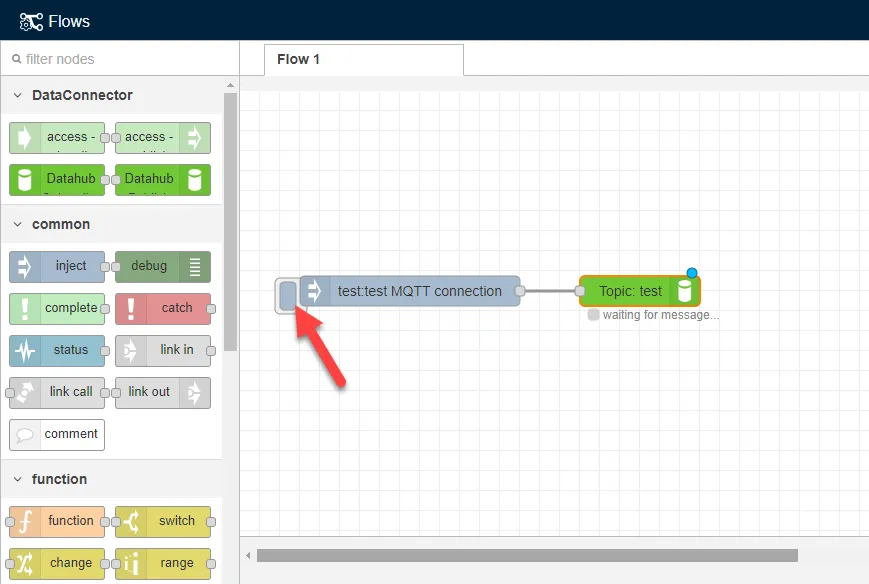Select the comment node in the palette
The image size is (869, 584).
[57, 434]
